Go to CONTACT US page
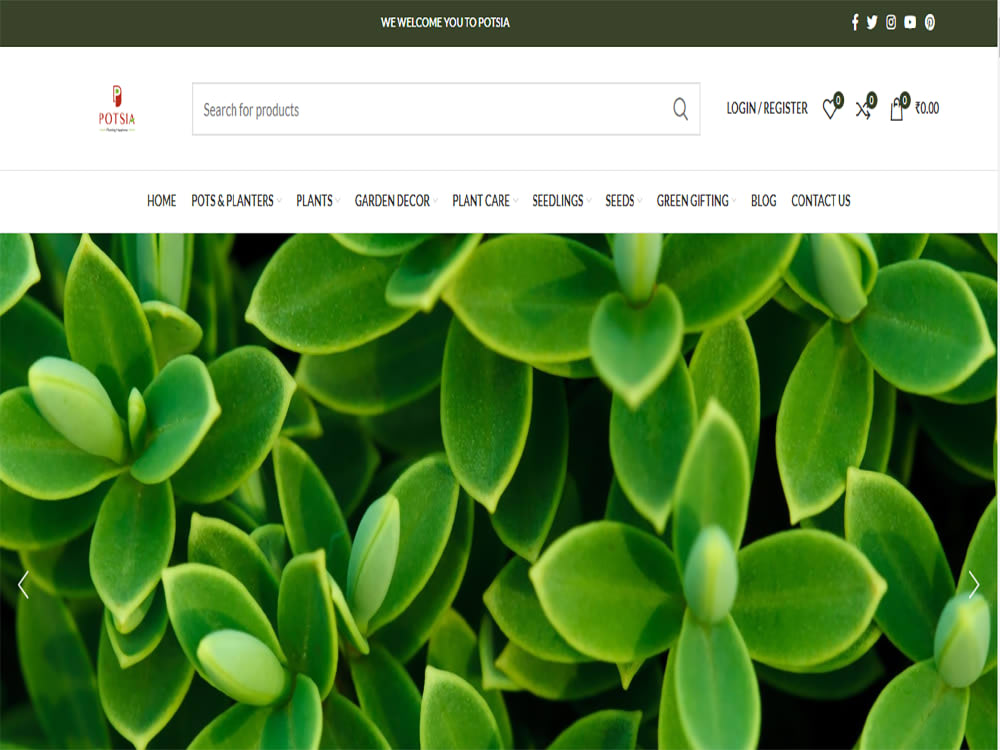1000x750 pixels. pos(820,200)
